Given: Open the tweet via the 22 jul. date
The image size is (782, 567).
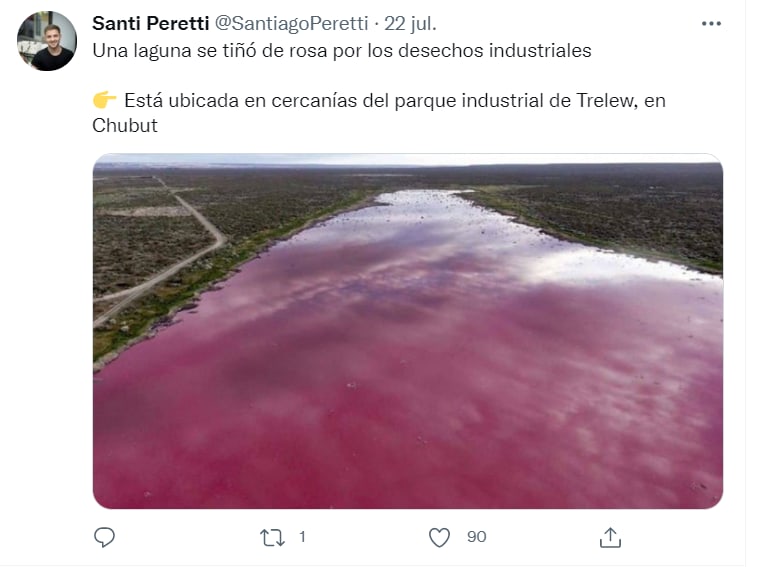Looking at the screenshot, I should pos(410,23).
